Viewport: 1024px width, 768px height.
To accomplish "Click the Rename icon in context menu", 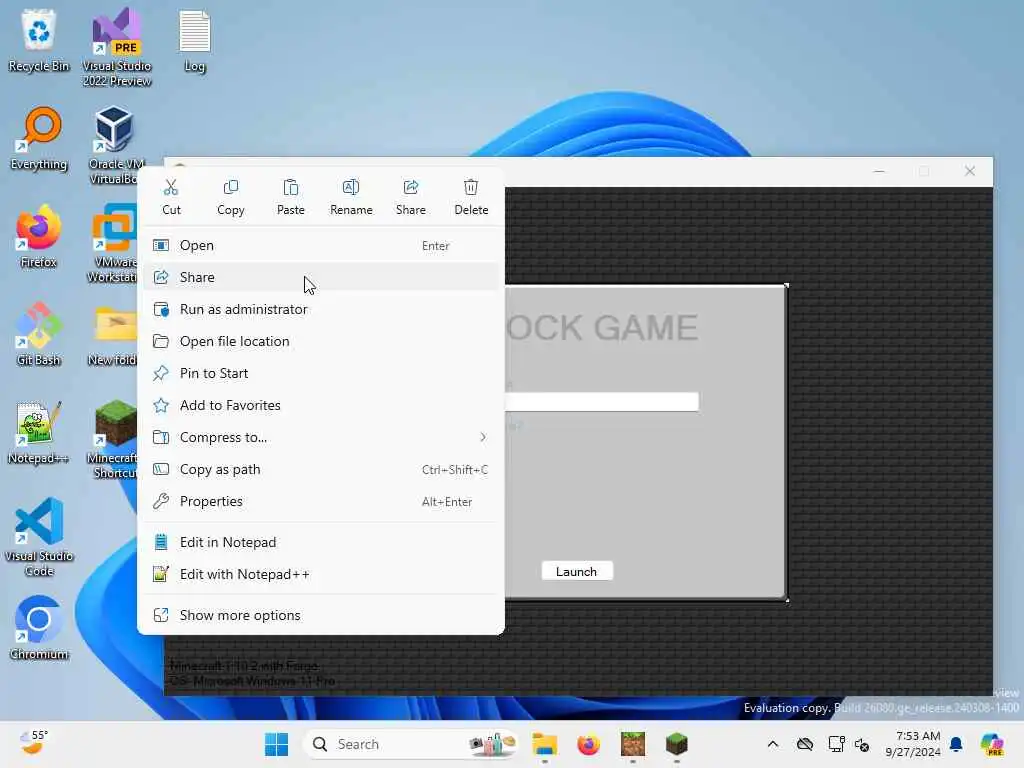I will pyautogui.click(x=351, y=188).
